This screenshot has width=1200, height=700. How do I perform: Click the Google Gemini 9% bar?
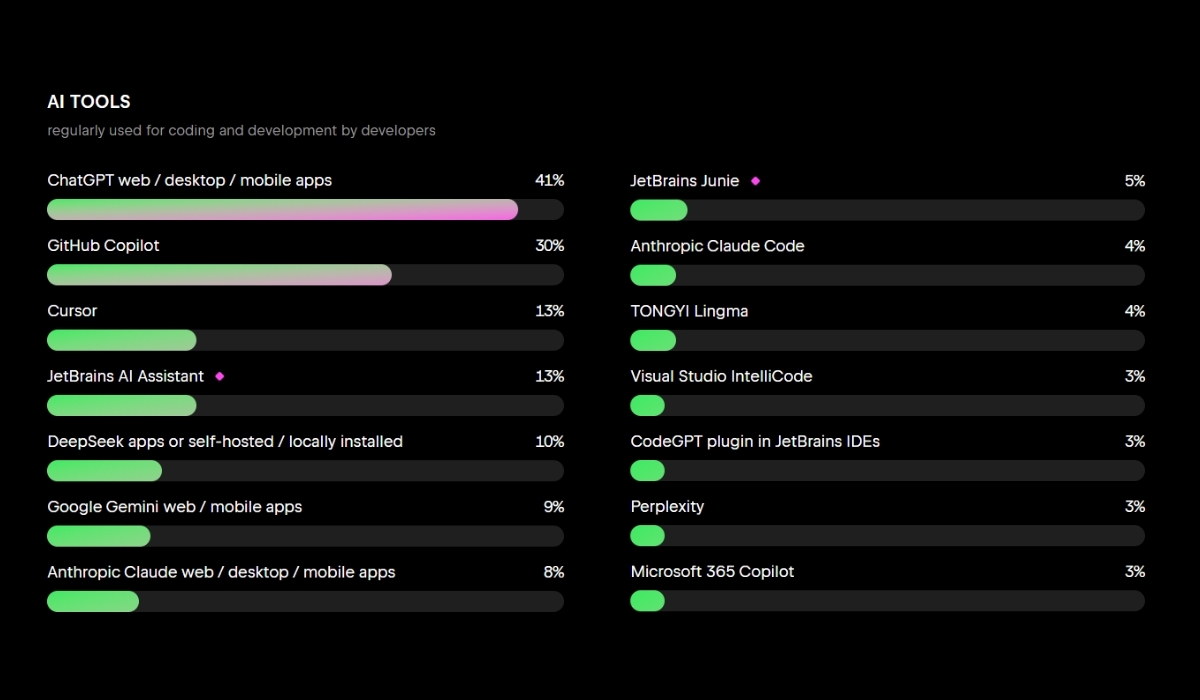tap(305, 536)
